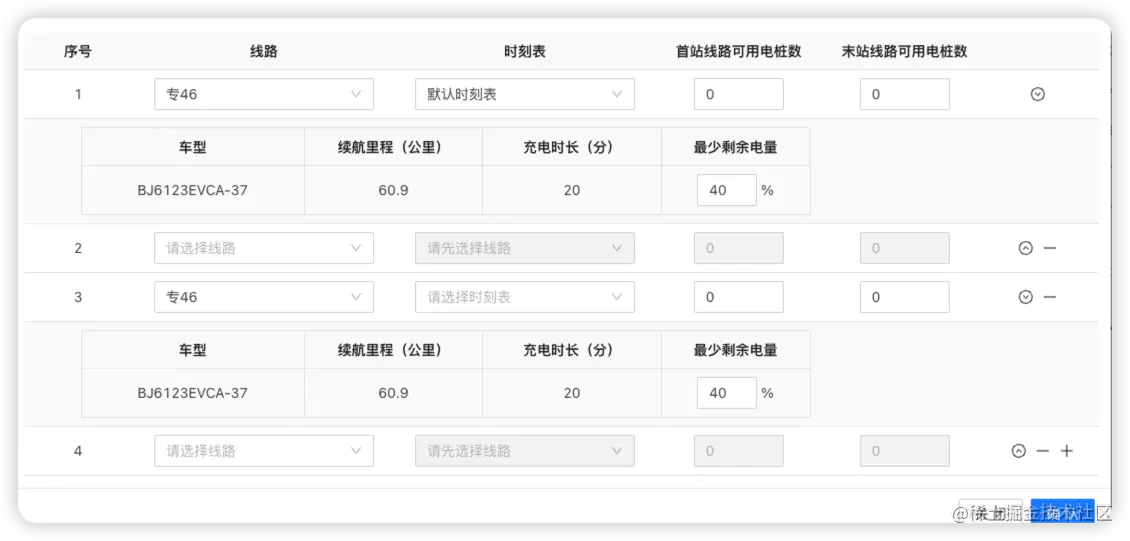Click the 60.9 range value under row 1
The width and height of the screenshot is (1130, 541).
pos(393,190)
